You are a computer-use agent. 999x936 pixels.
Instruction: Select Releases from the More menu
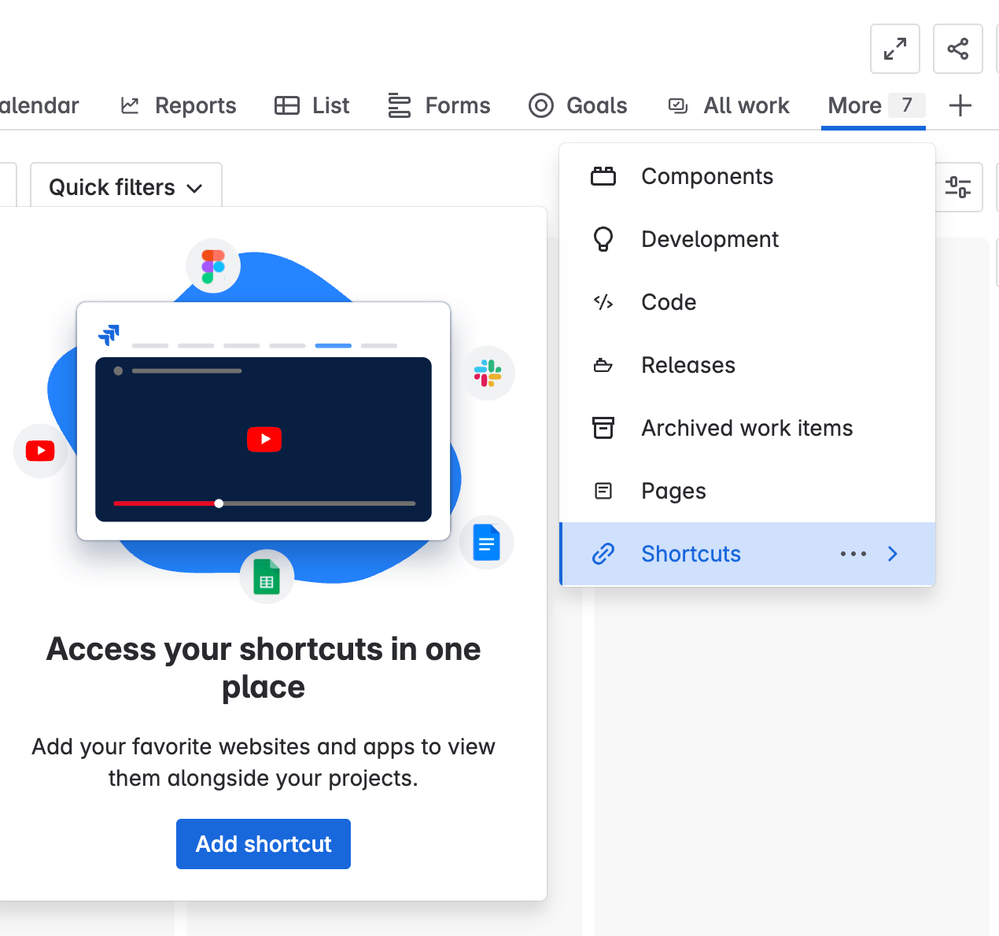click(747, 365)
